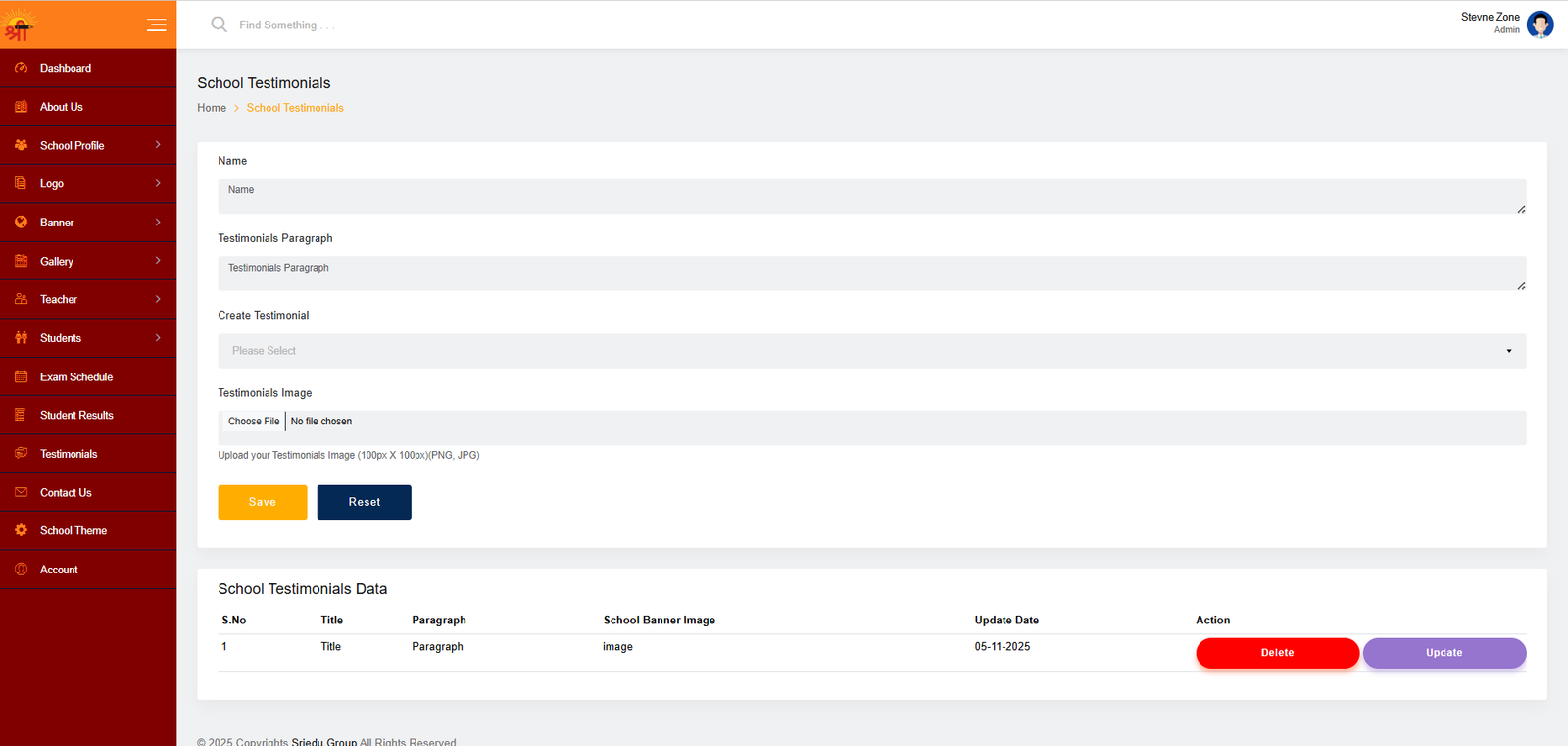1568x746 pixels.
Task: Open the Account menu item
Action: 88,570
